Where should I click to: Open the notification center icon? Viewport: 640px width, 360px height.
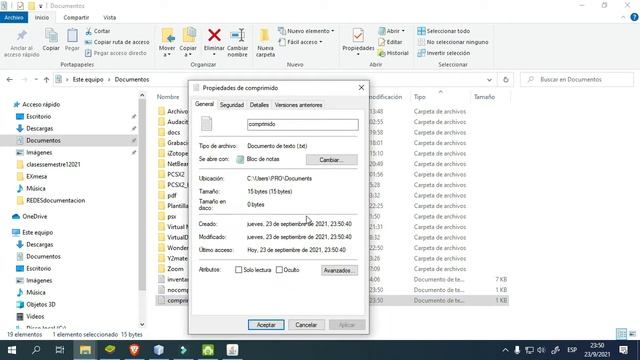[623, 350]
